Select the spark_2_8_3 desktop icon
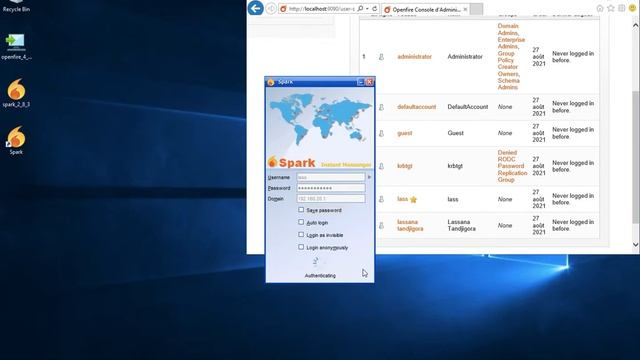 [16, 93]
